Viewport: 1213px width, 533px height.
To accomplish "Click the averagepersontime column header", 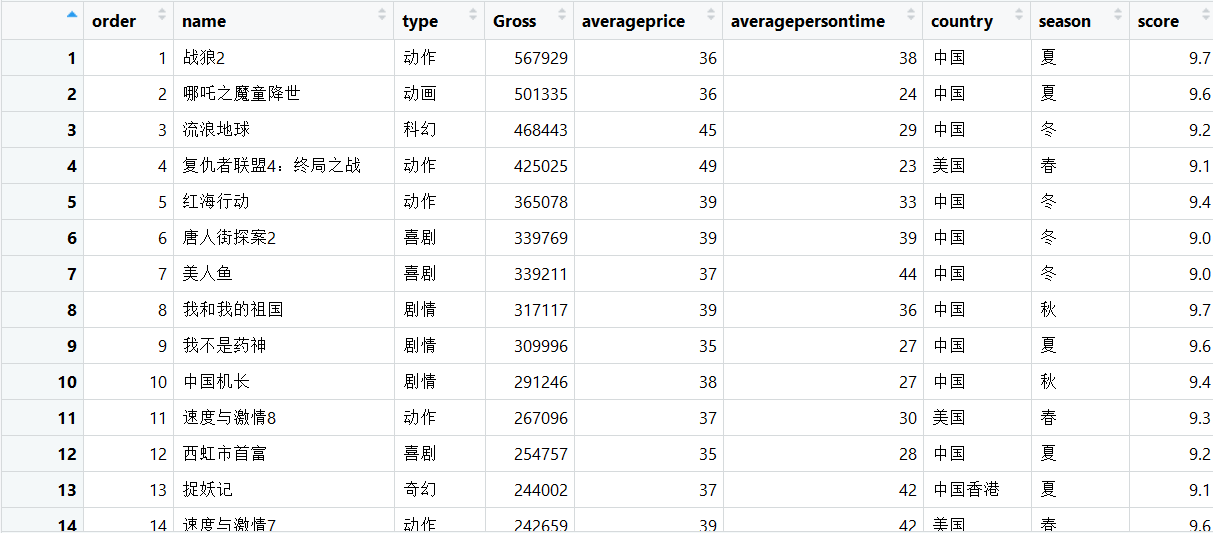I will click(823, 21).
